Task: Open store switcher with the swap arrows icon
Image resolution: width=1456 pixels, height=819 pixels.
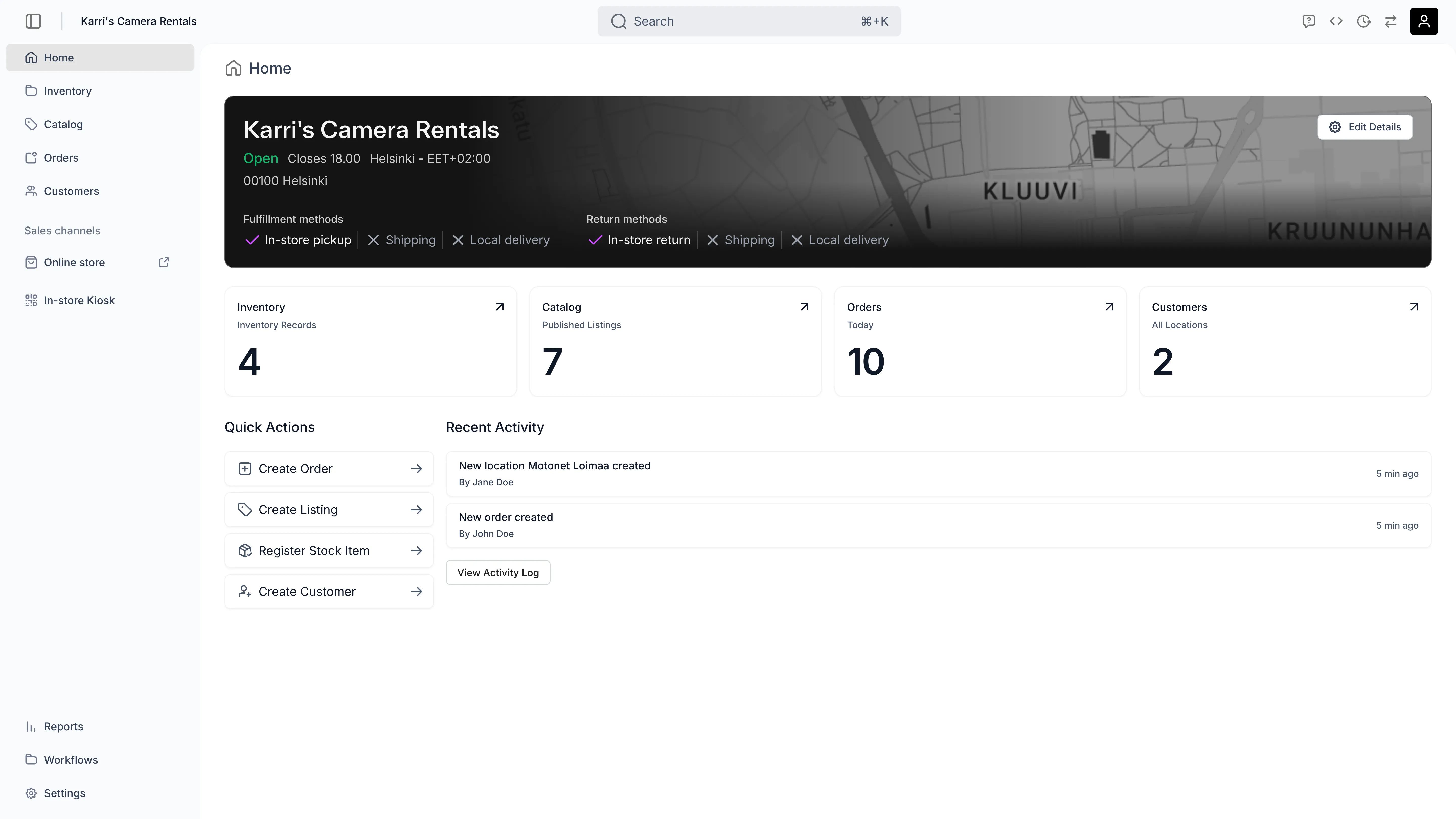Action: (x=1391, y=21)
